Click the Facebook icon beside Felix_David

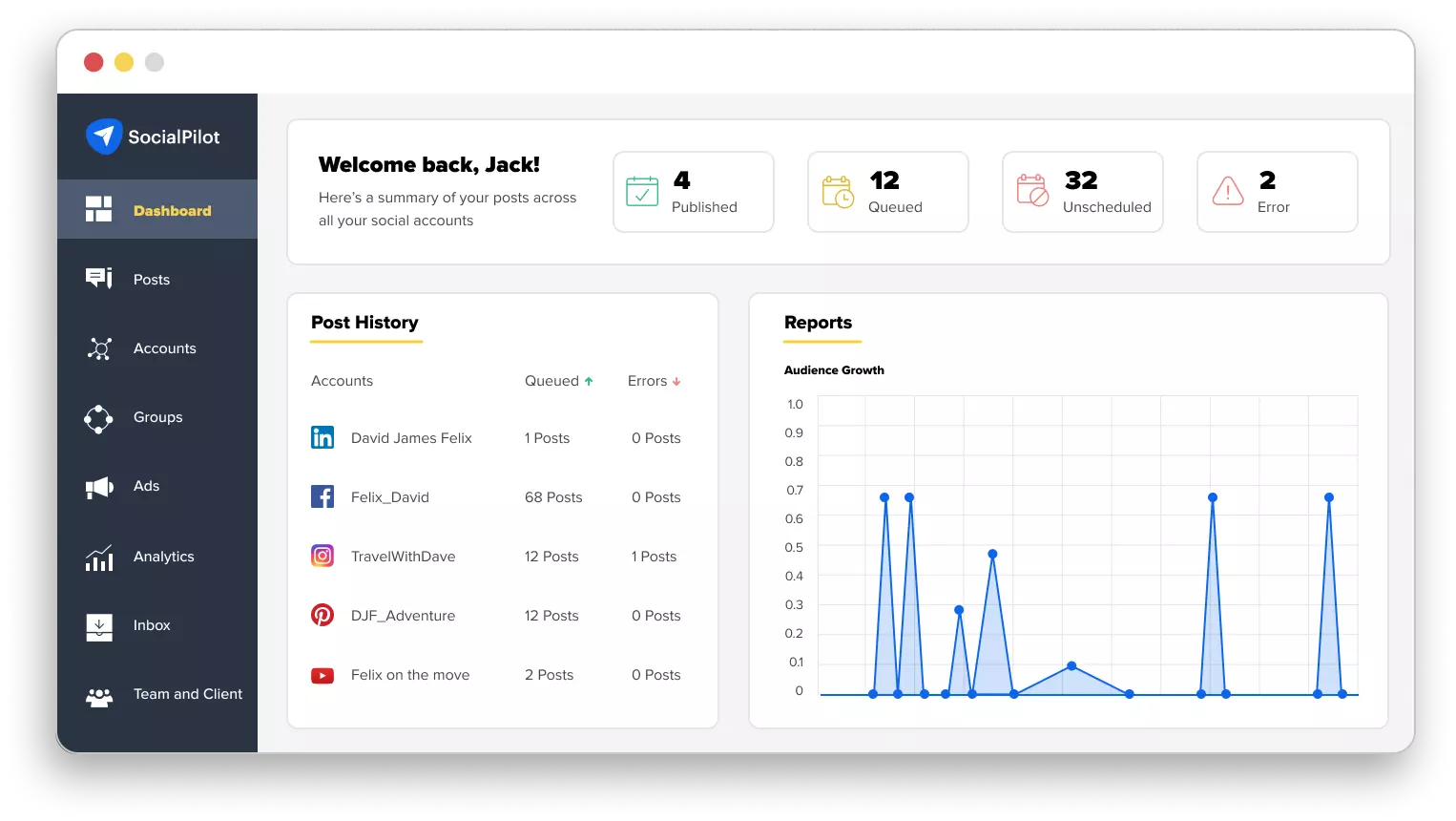click(x=322, y=496)
